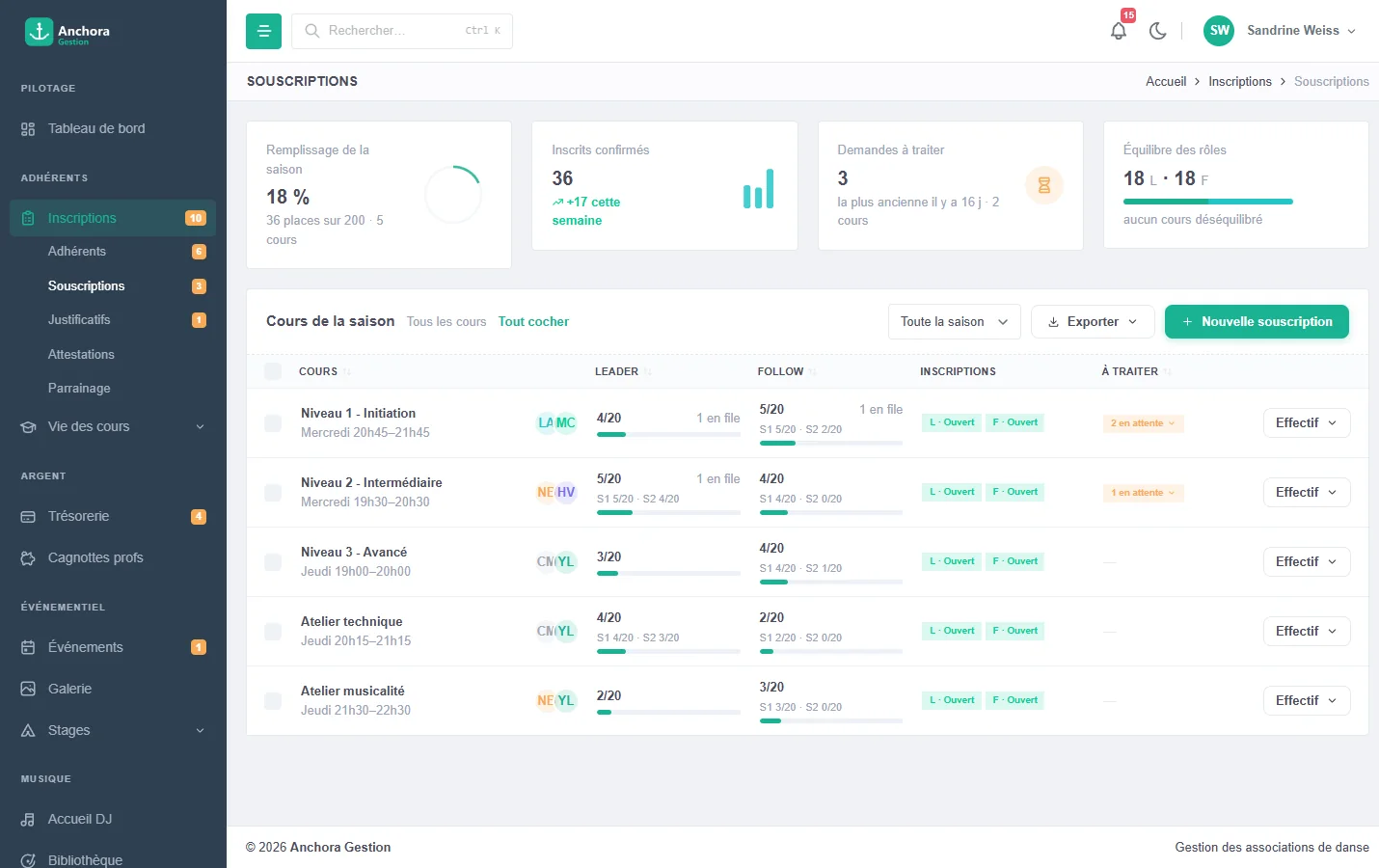Click the Nouvelle souscription button

tap(1257, 322)
